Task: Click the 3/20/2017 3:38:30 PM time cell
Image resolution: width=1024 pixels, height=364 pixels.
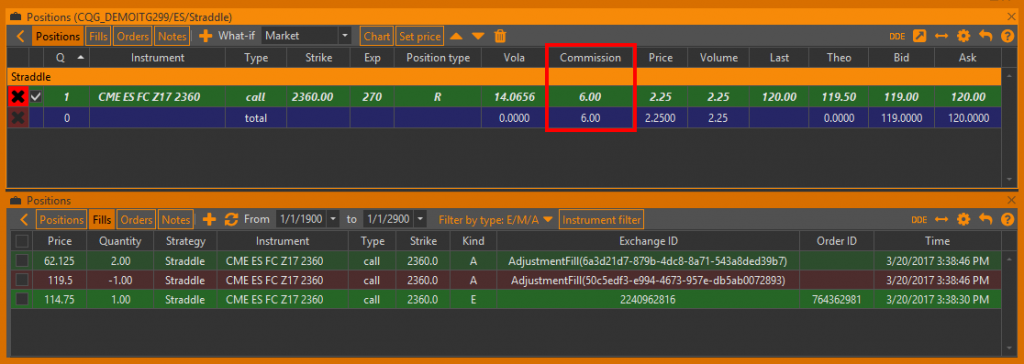Action: click(x=937, y=299)
